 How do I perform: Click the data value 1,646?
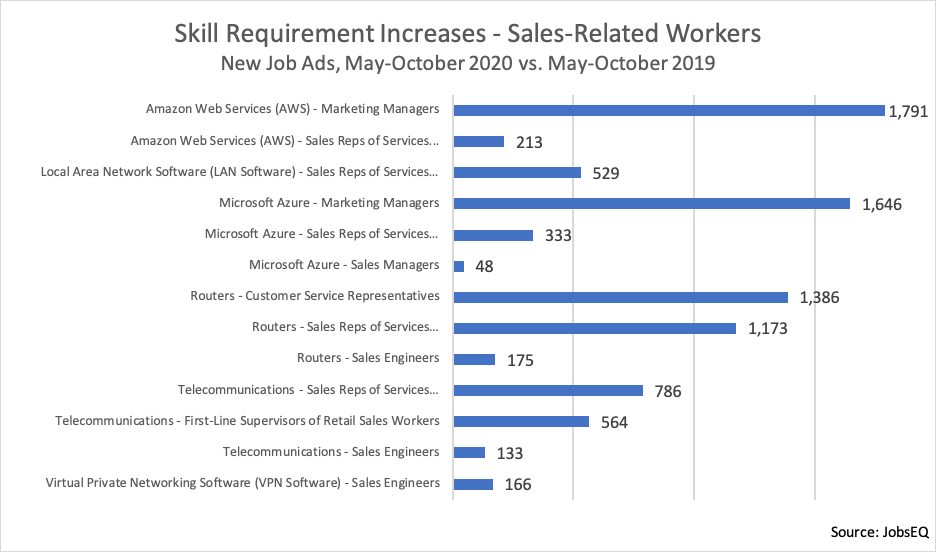(882, 205)
